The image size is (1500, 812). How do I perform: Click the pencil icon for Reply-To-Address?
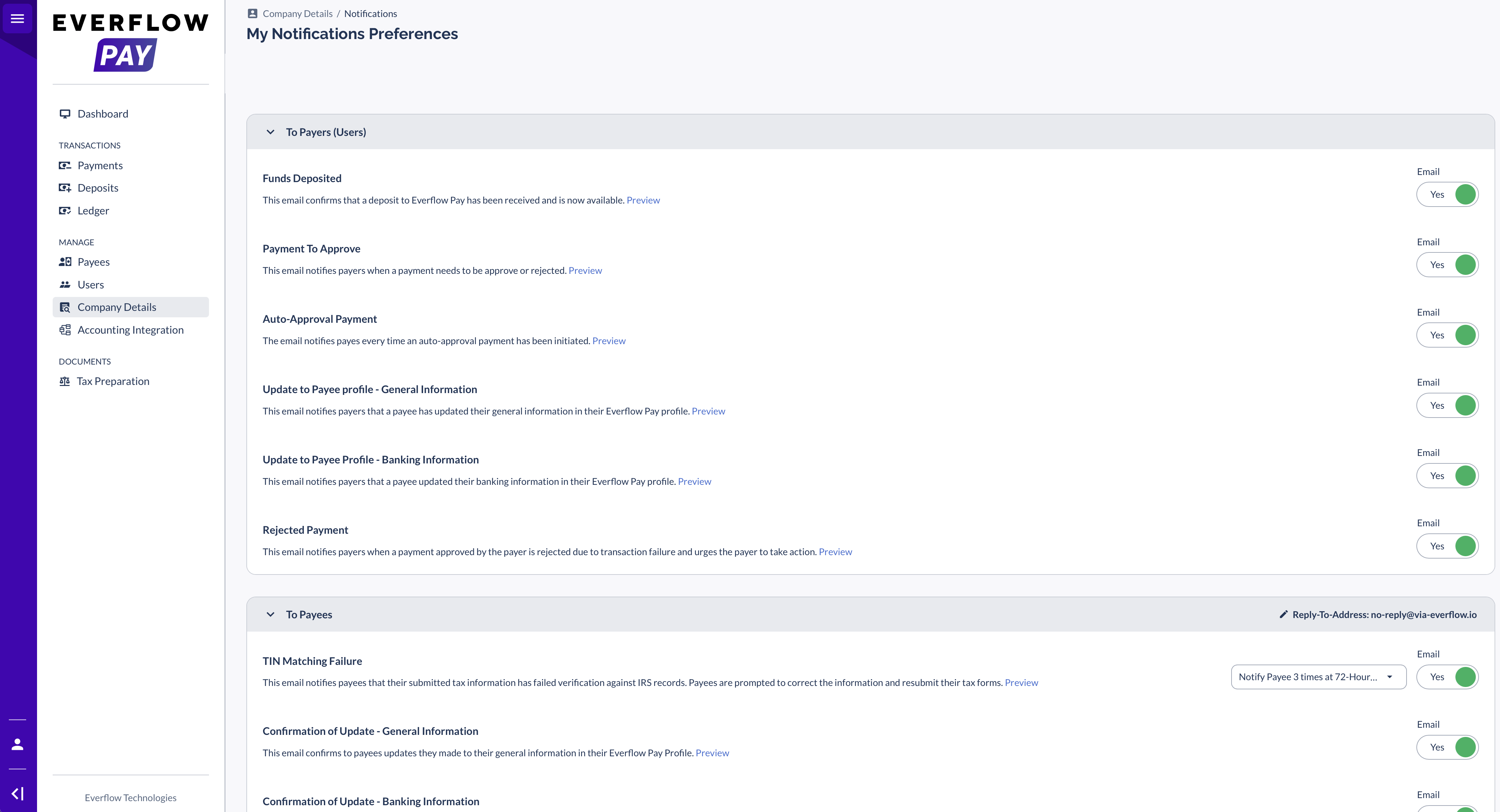(x=1284, y=614)
